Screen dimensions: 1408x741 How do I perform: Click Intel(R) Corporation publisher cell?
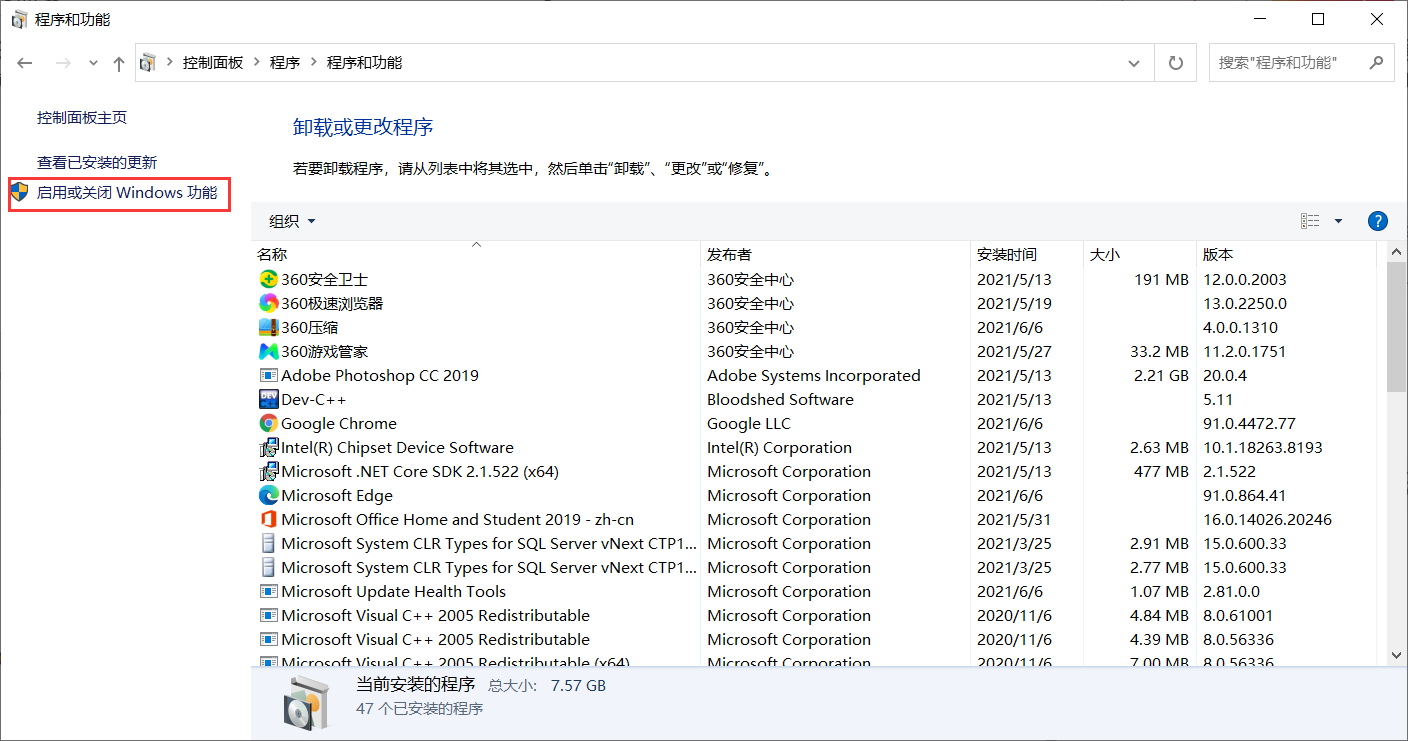pyautogui.click(x=779, y=447)
